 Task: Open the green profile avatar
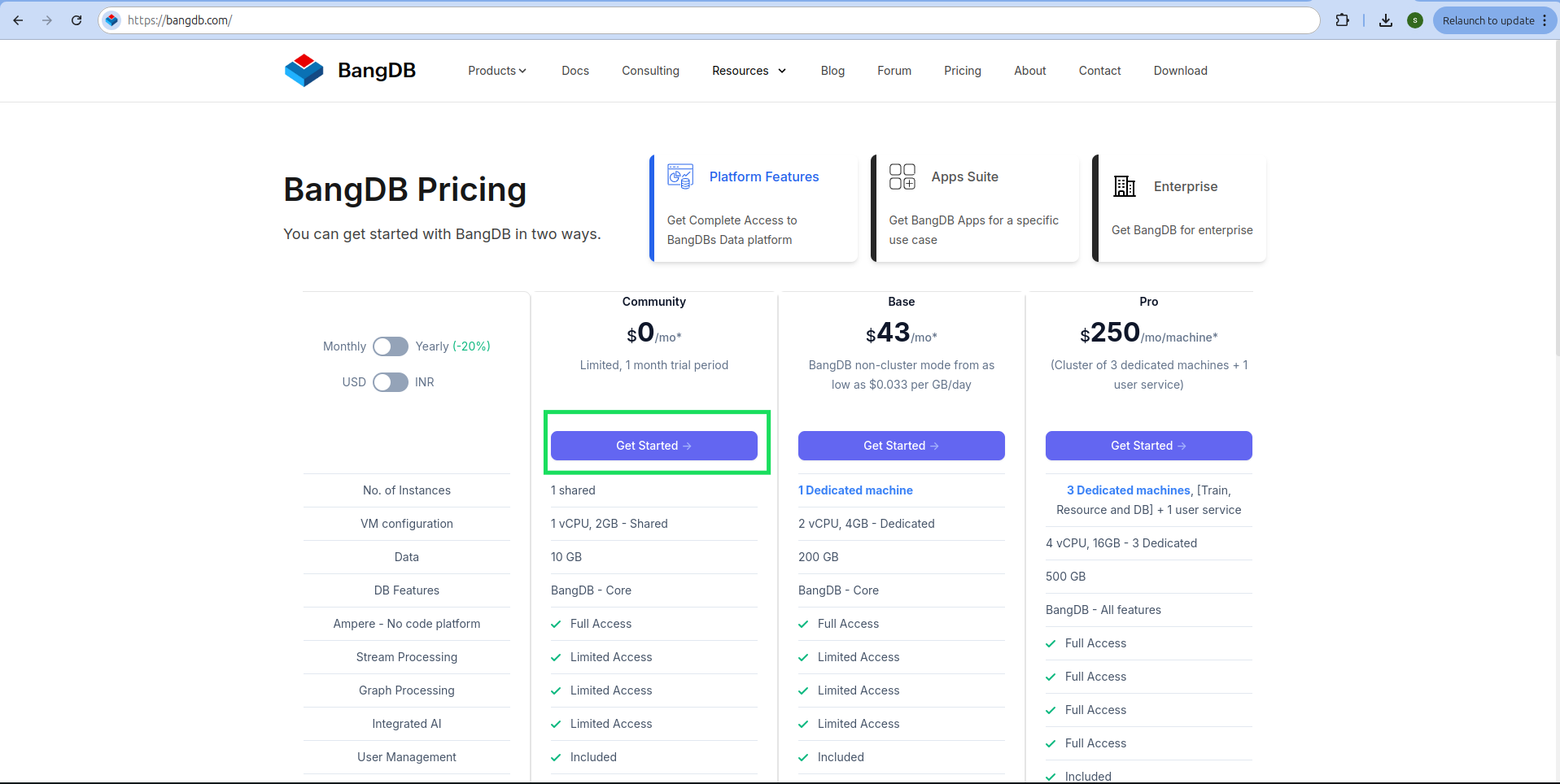tap(1415, 20)
